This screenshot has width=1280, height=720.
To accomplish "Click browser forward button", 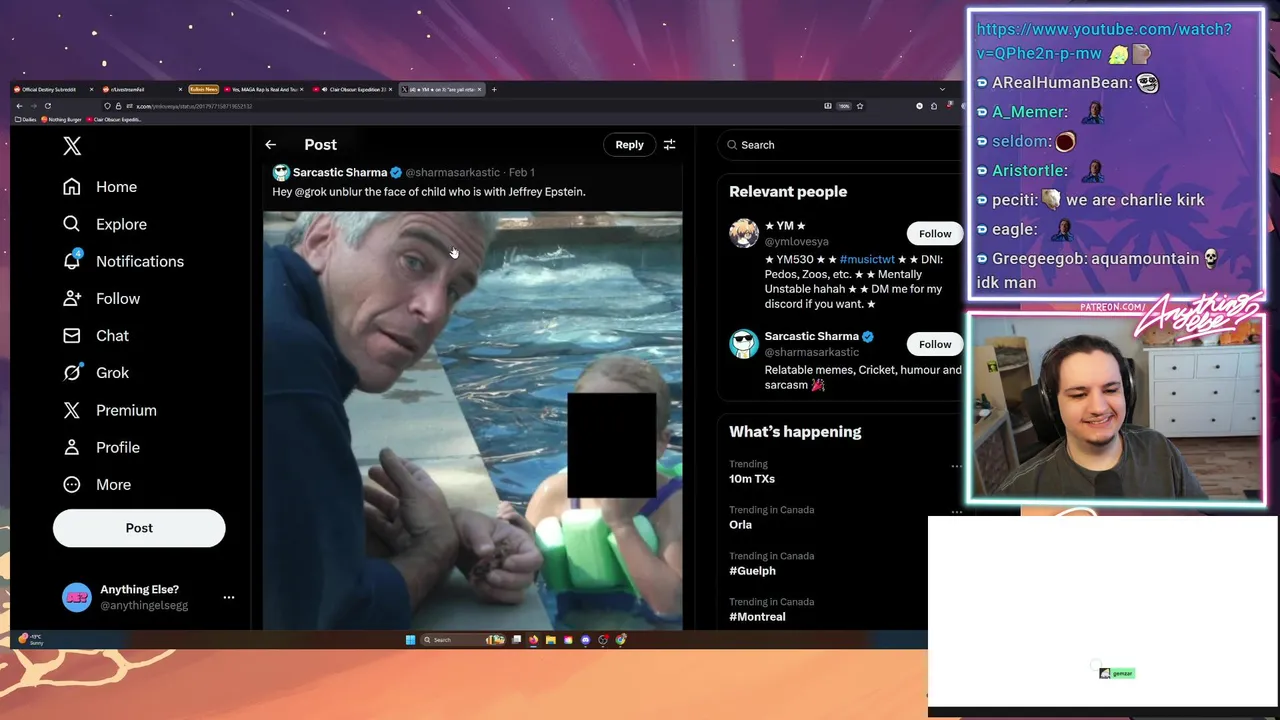I will click(x=33, y=106).
